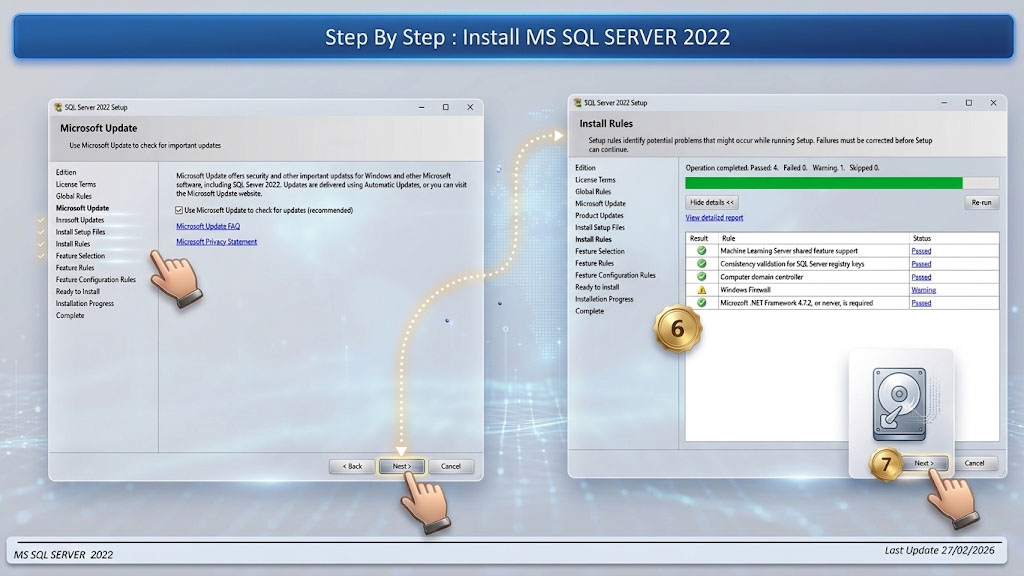Click the gold step 7 badge
The height and width of the screenshot is (576, 1024).
[x=886, y=464]
